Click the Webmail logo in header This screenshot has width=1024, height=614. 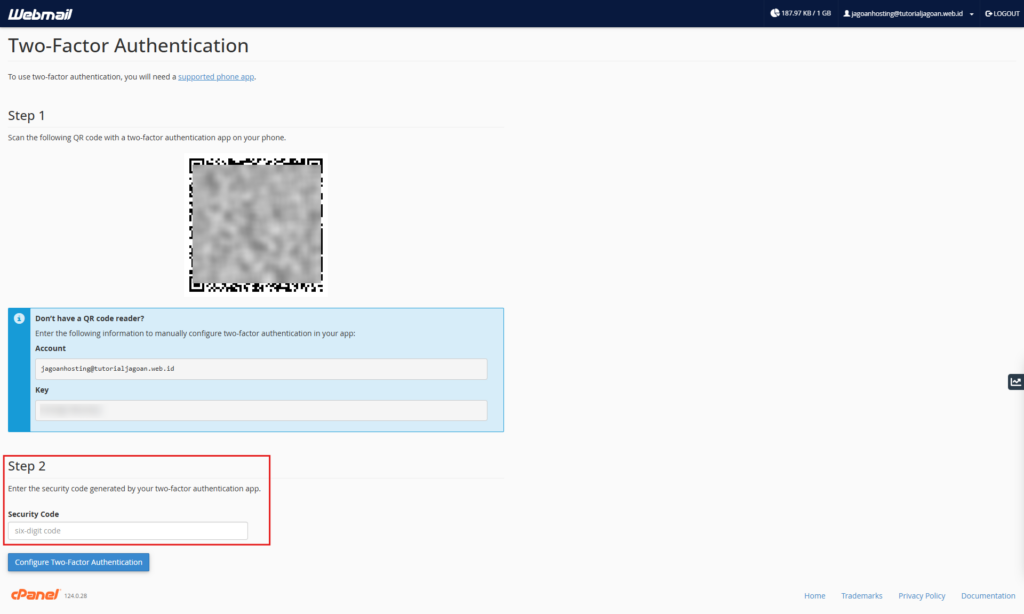click(x=40, y=14)
